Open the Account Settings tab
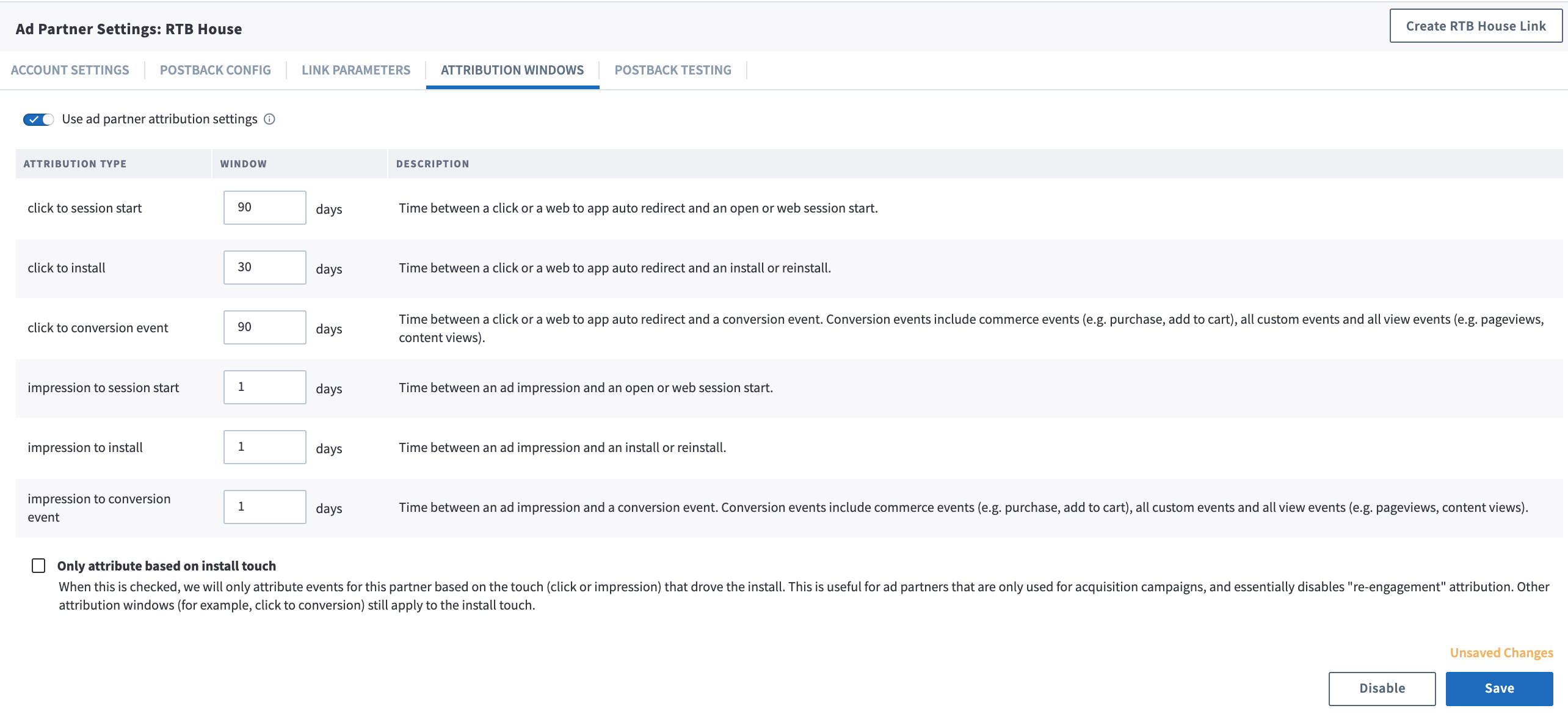Image resolution: width=1568 pixels, height=722 pixels. [x=70, y=70]
